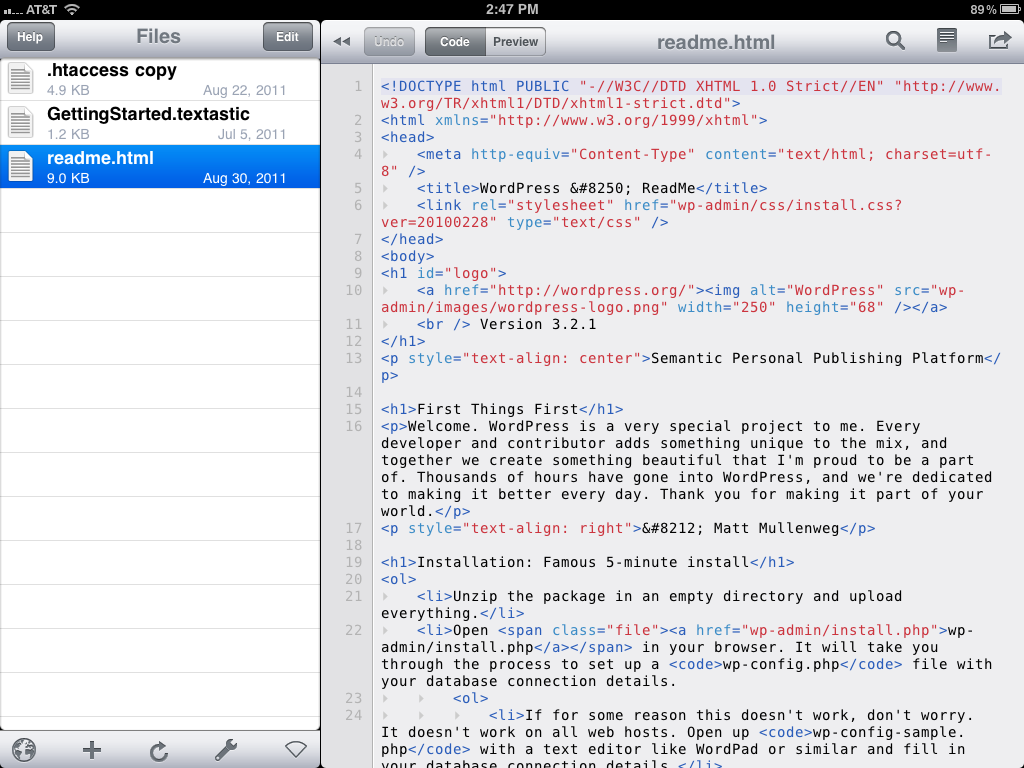Tap 'Famous 5-minute install' heading line
Screen dimensions: 1024x768
tap(587, 562)
